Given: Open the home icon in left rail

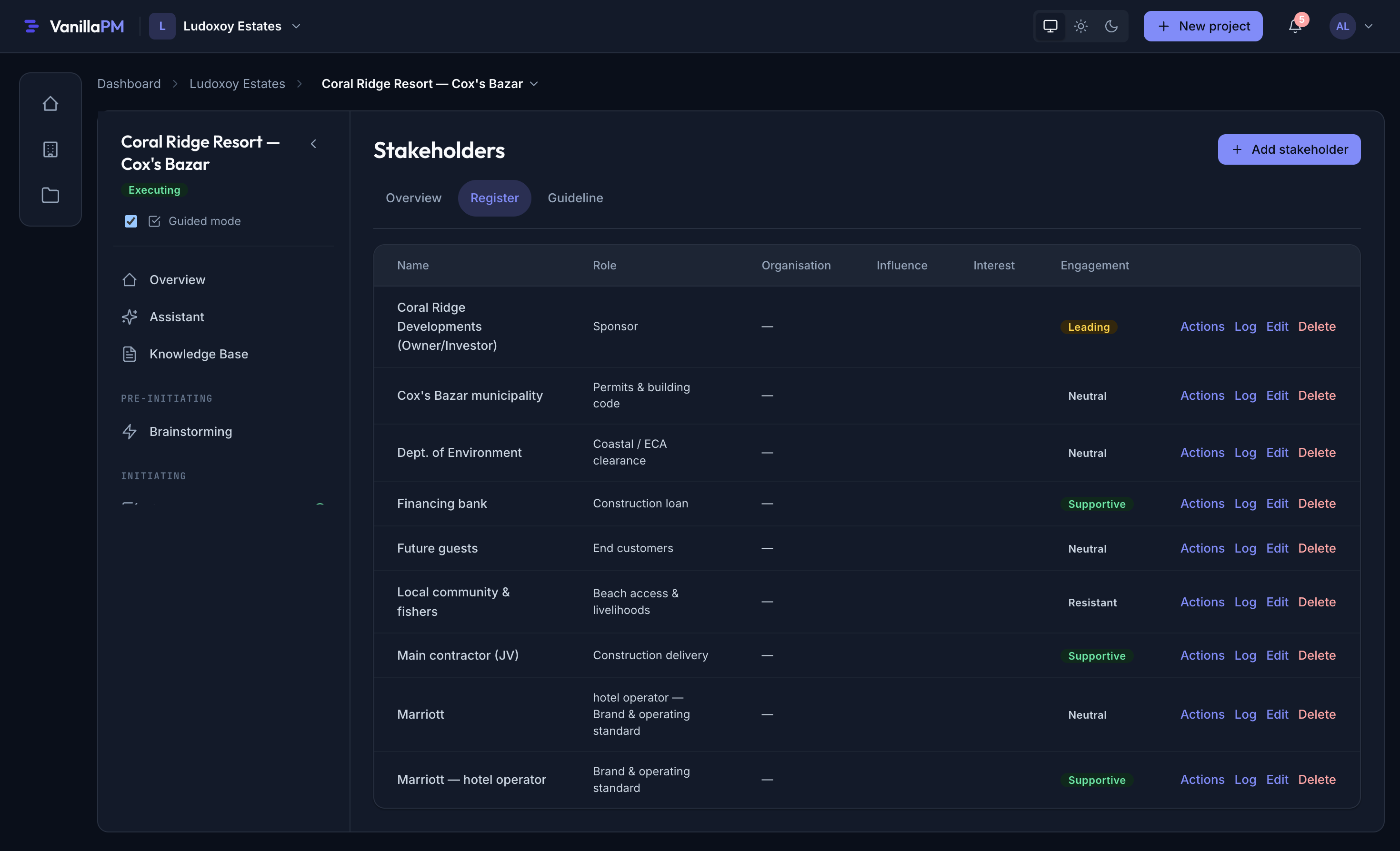Looking at the screenshot, I should point(50,103).
